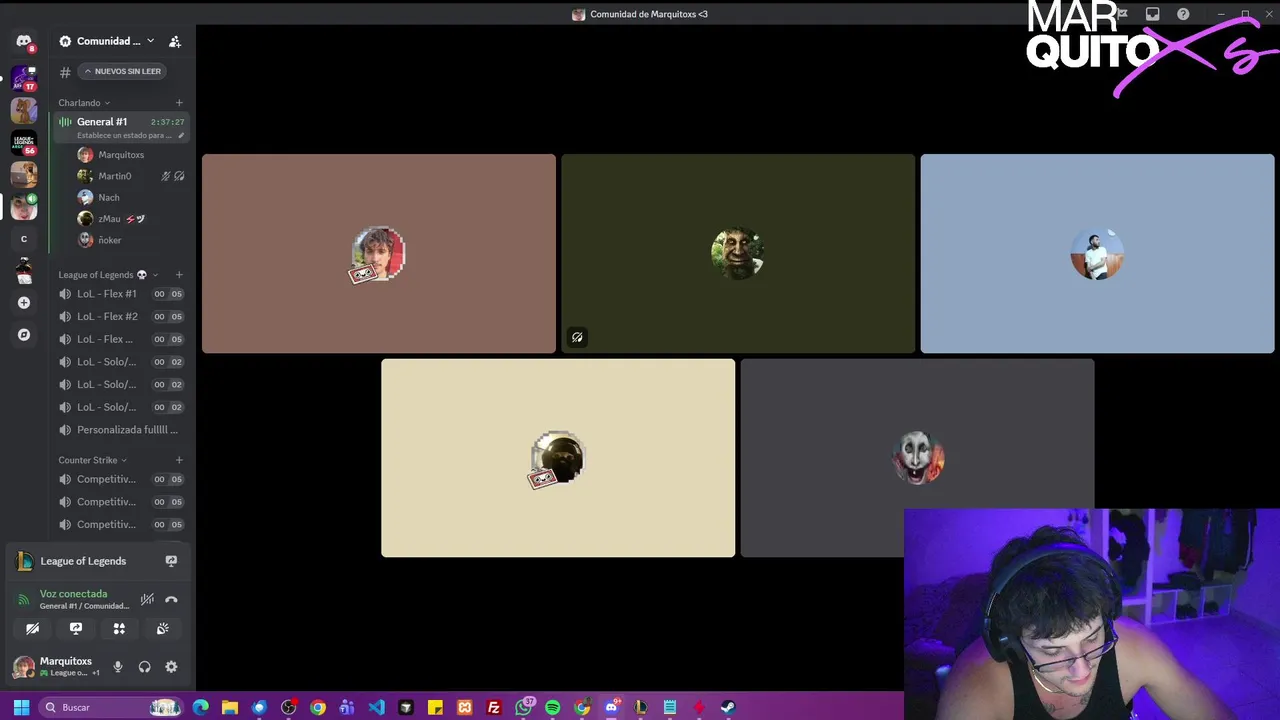
Task: Disconnect from voice with hang-up icon
Action: tap(171, 600)
